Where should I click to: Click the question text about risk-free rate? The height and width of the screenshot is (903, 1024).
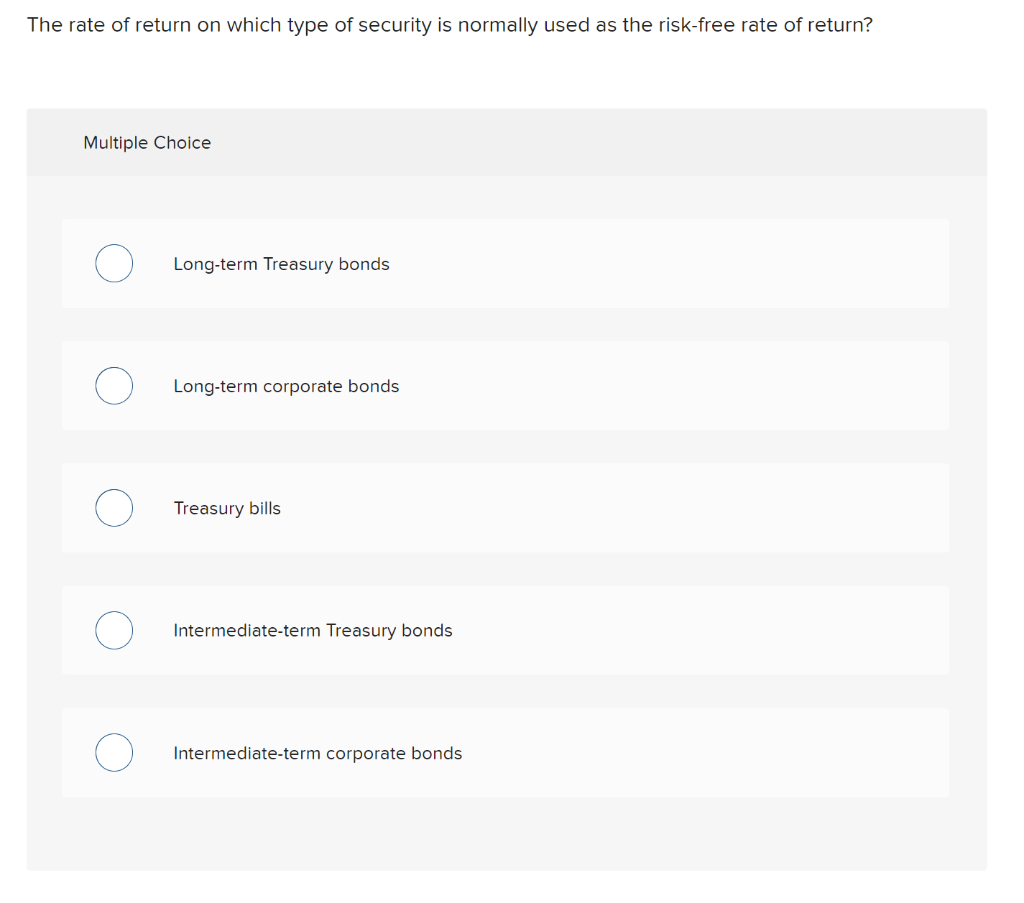pyautogui.click(x=450, y=25)
